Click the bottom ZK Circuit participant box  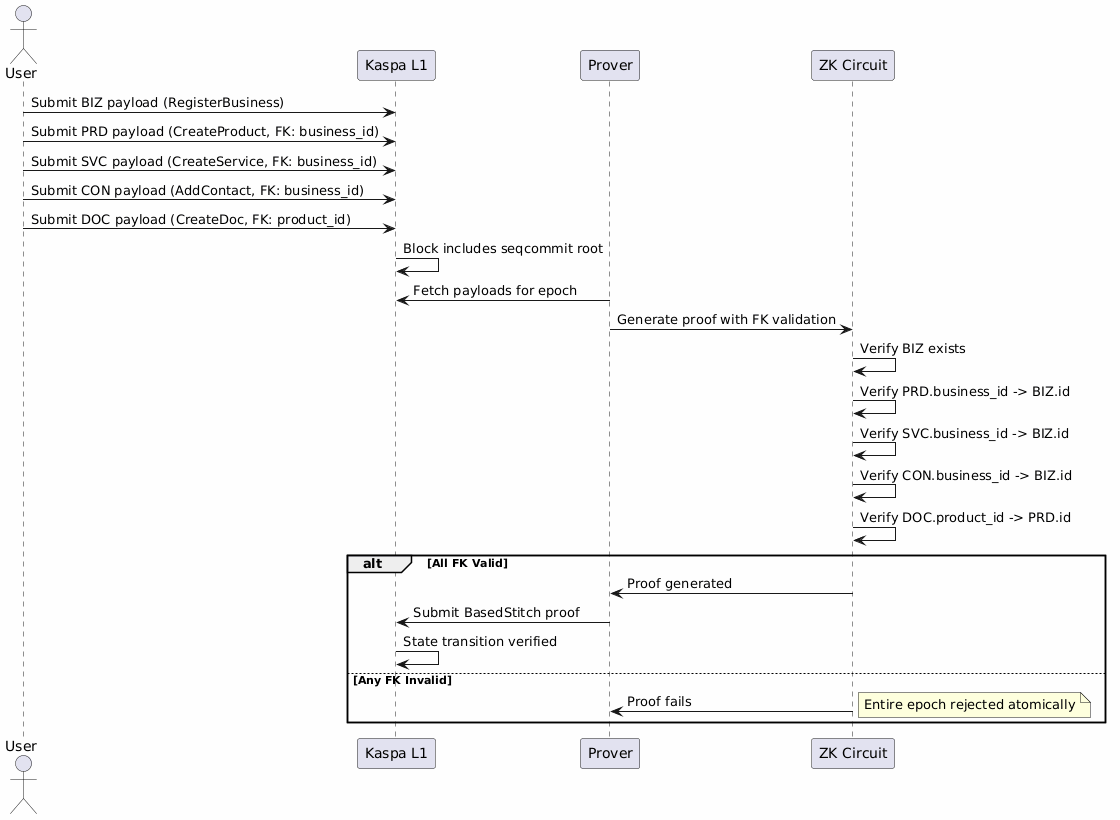[852, 753]
